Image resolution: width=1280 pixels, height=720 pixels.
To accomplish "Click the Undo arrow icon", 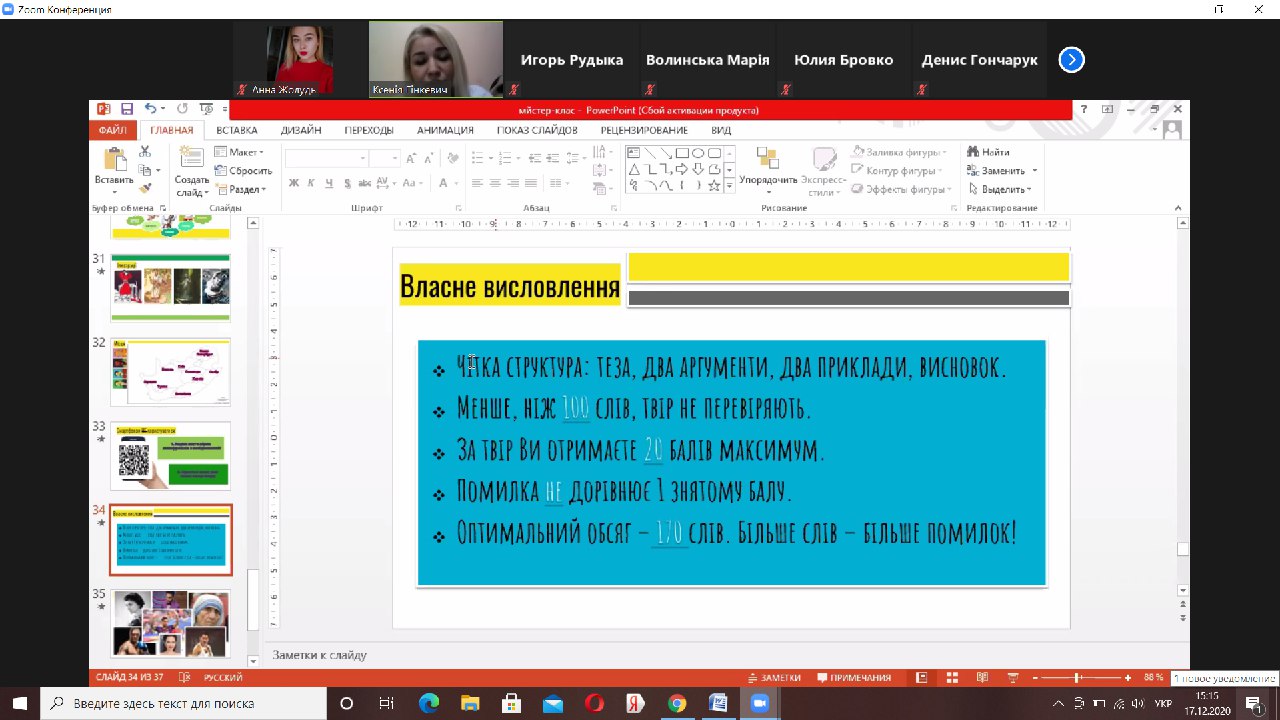I will (150, 109).
